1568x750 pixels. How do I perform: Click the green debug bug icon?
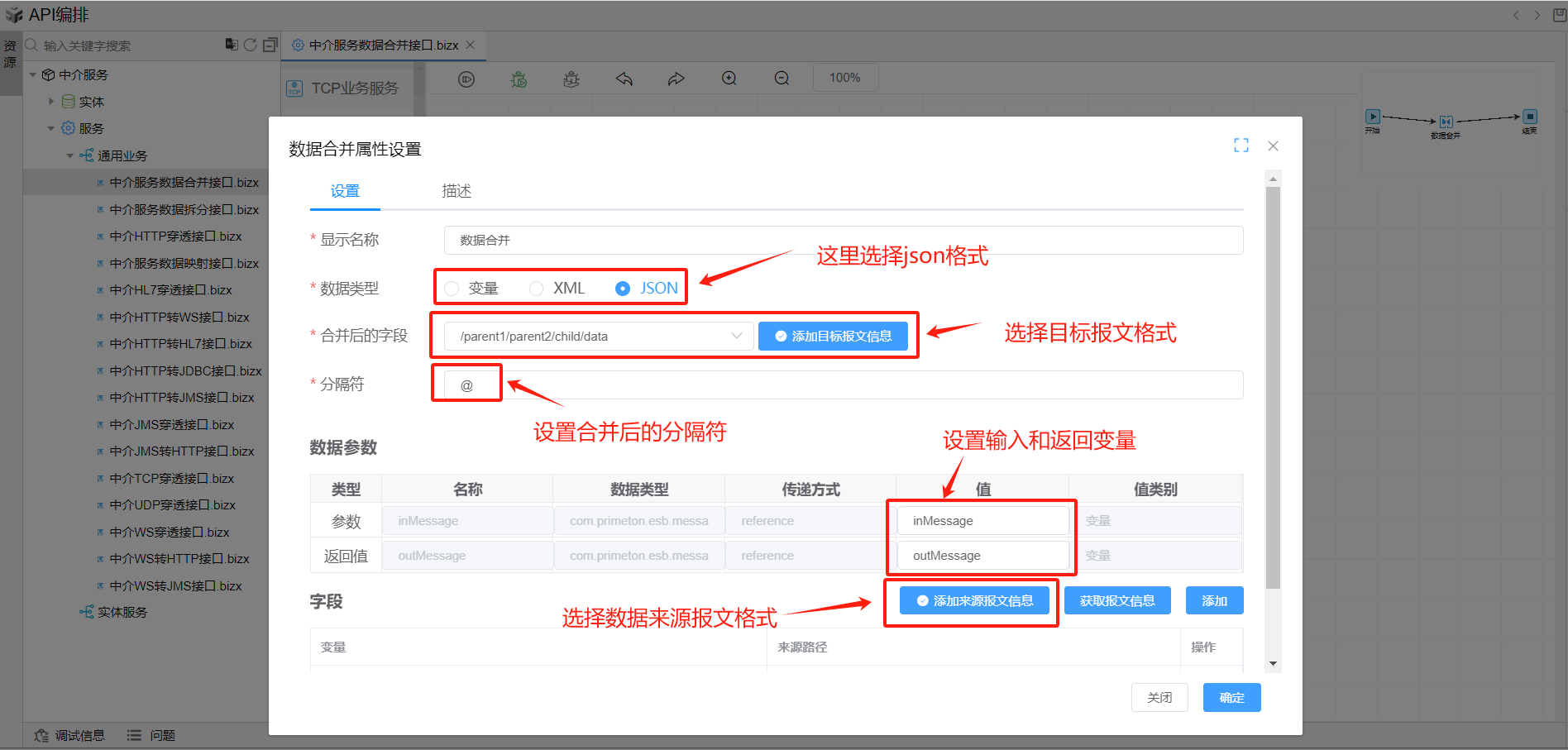click(x=519, y=79)
